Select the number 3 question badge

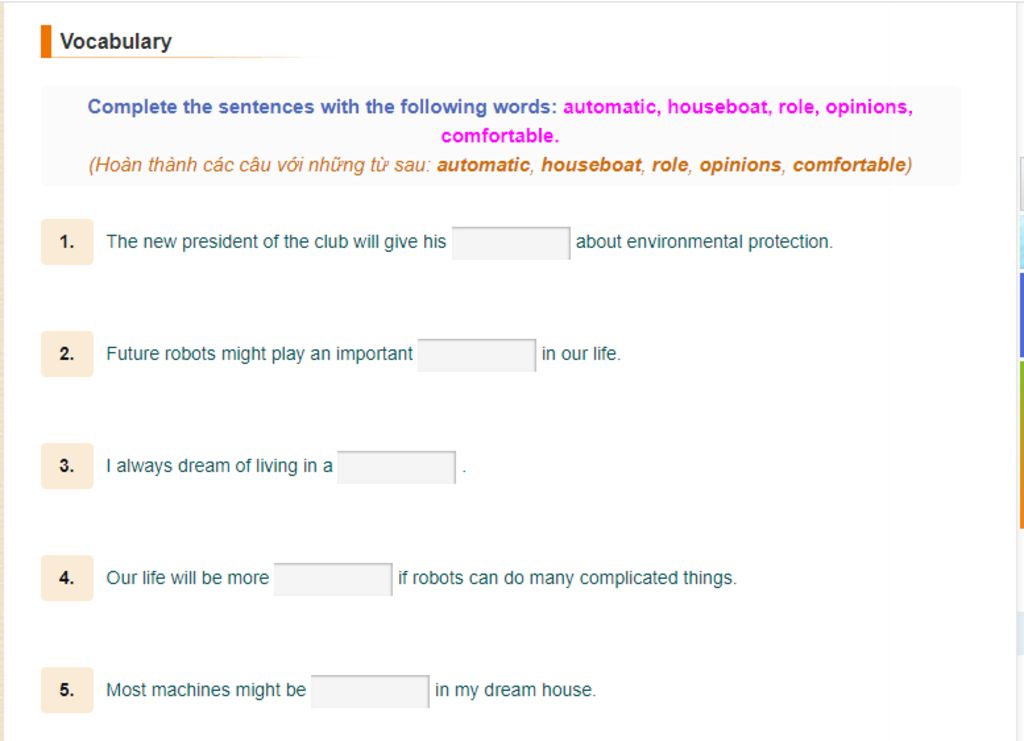pos(67,466)
